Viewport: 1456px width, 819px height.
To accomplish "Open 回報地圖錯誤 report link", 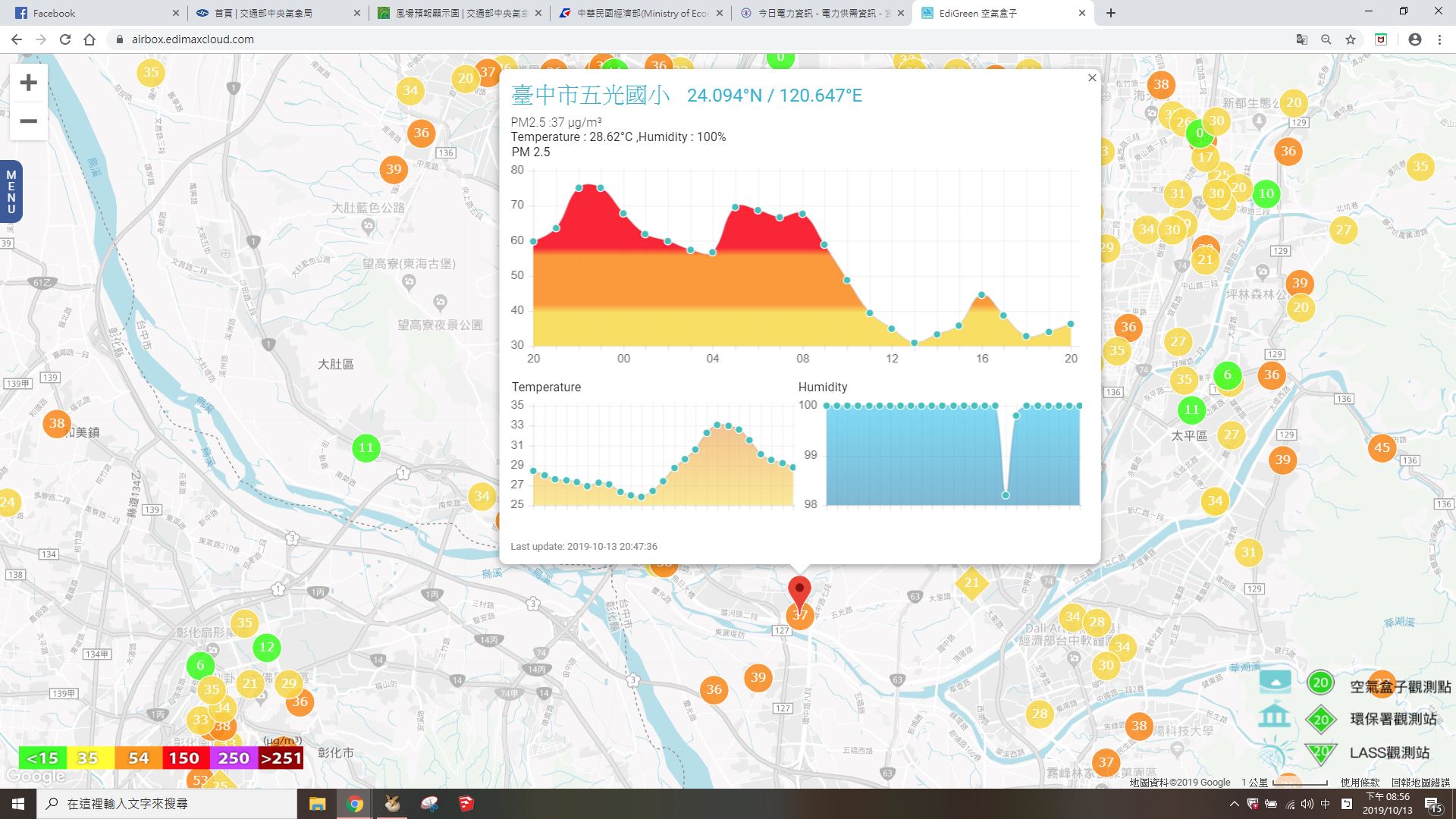I will click(x=1420, y=783).
